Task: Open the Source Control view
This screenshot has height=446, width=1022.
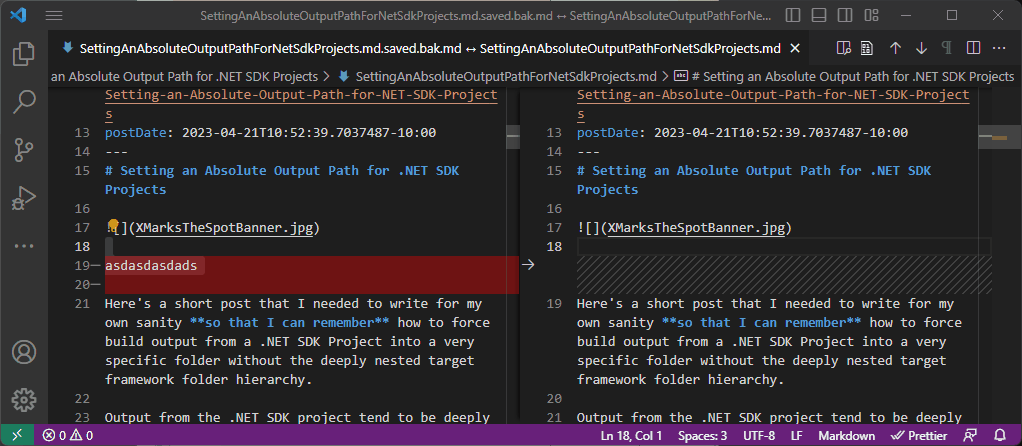Action: click(x=24, y=150)
